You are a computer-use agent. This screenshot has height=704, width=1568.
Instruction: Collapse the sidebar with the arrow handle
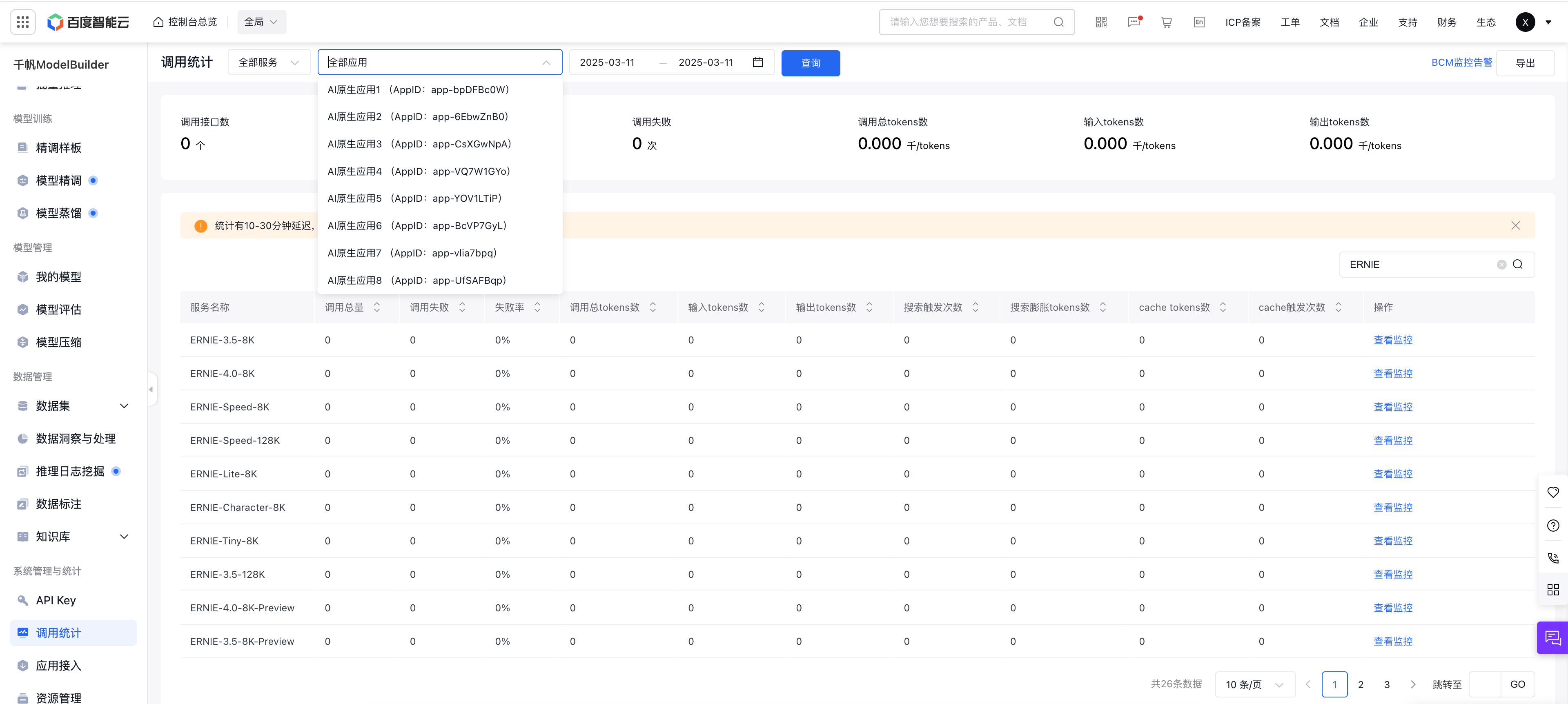151,390
